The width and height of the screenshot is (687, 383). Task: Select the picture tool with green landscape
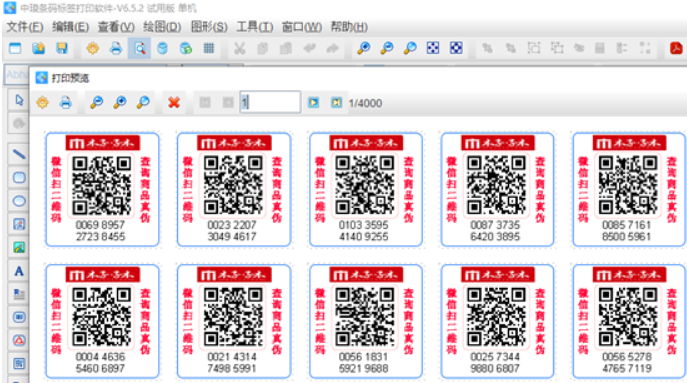pos(19,248)
